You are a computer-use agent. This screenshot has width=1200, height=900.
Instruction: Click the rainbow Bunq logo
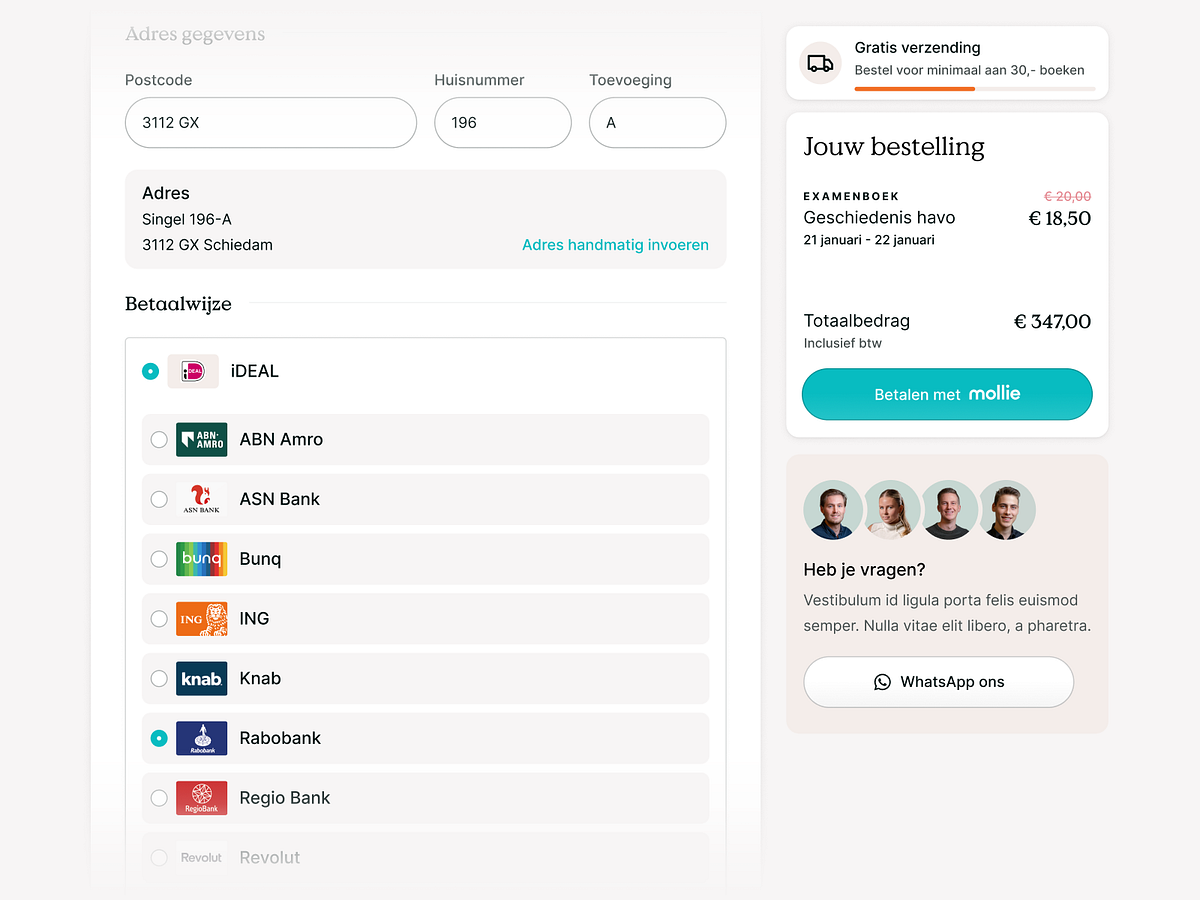point(201,559)
